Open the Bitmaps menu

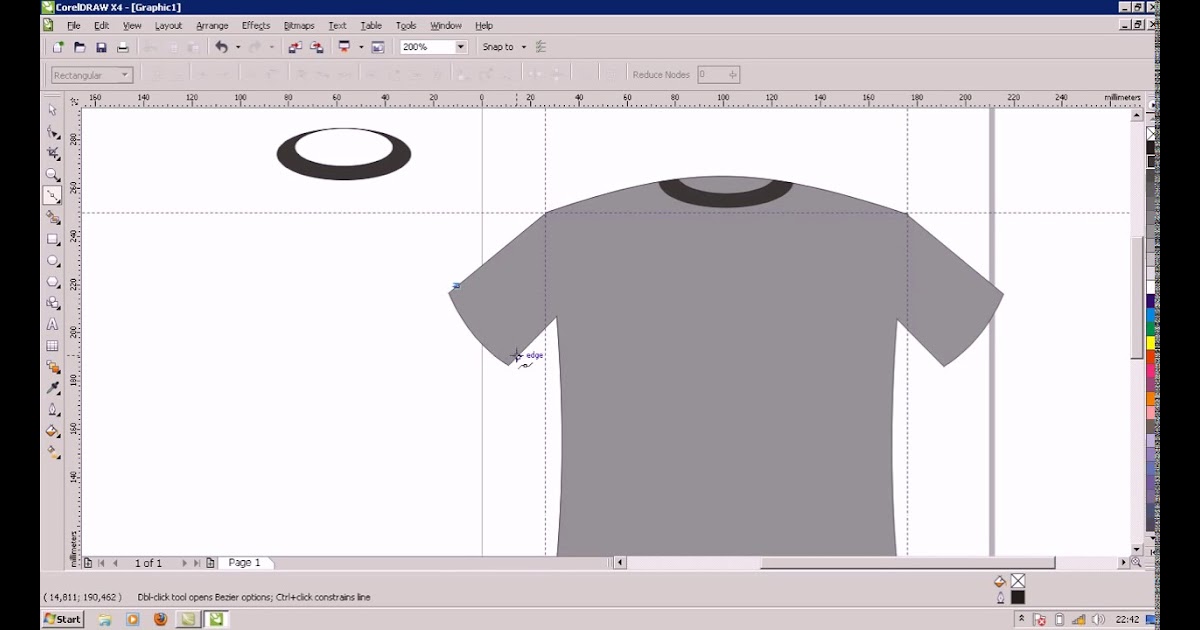300,25
